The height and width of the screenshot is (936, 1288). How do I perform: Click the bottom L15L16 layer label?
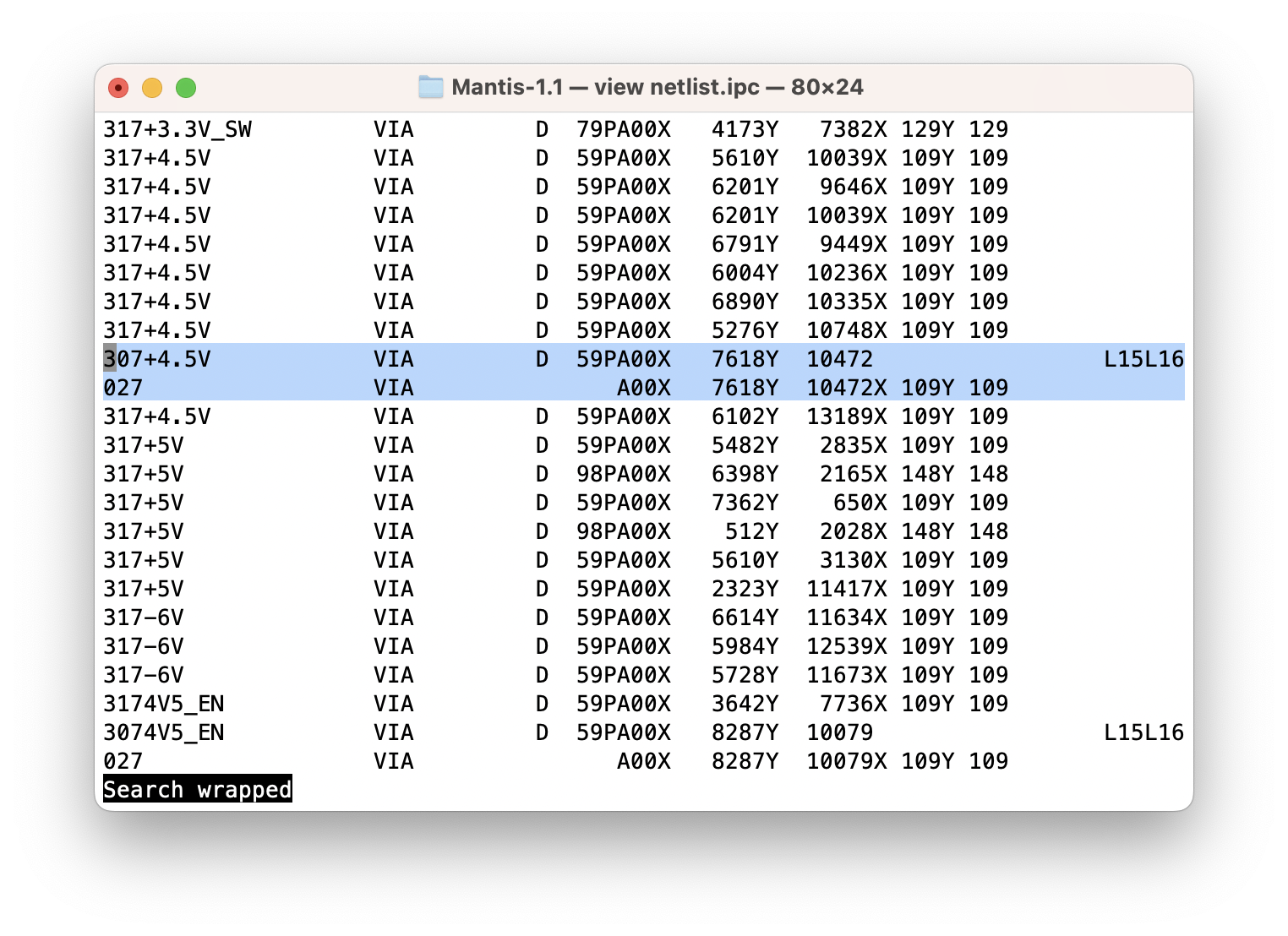pyautogui.click(x=1143, y=732)
